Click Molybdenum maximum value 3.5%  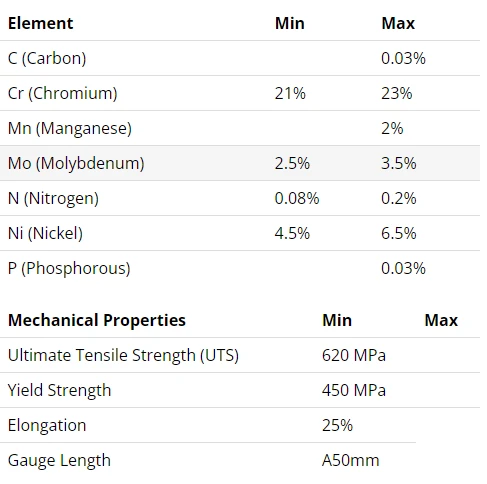(399, 163)
